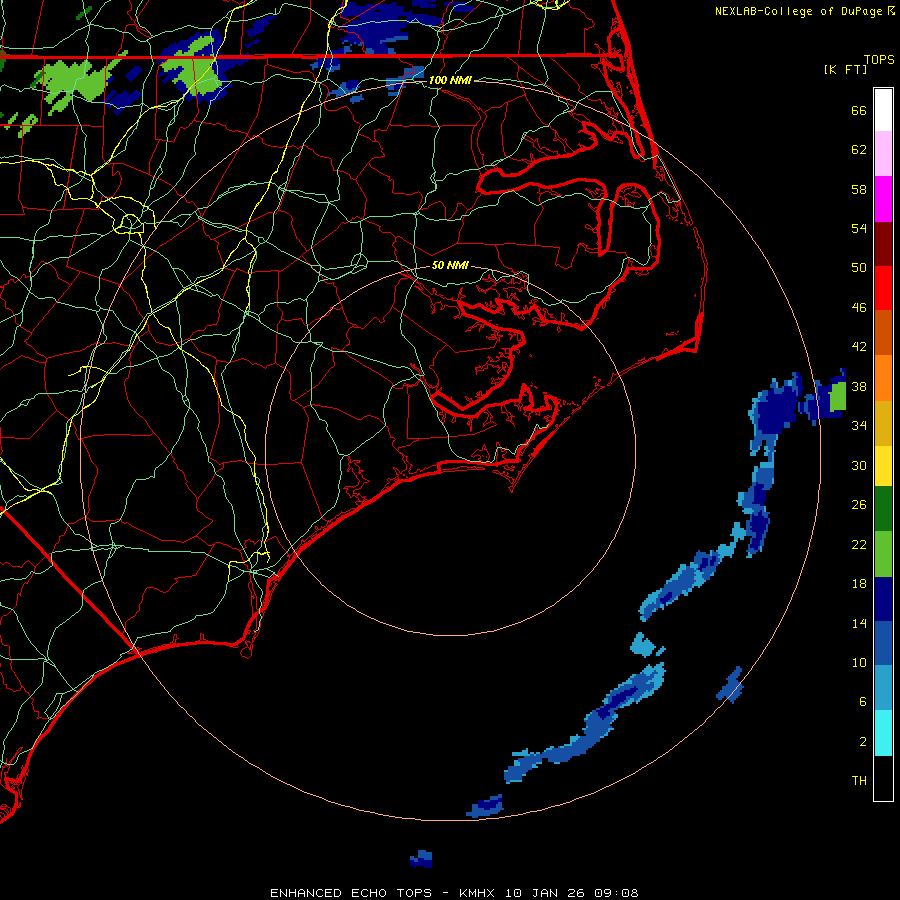This screenshot has width=900, height=900.
Task: Click the [K FT] units label
Action: click(845, 70)
